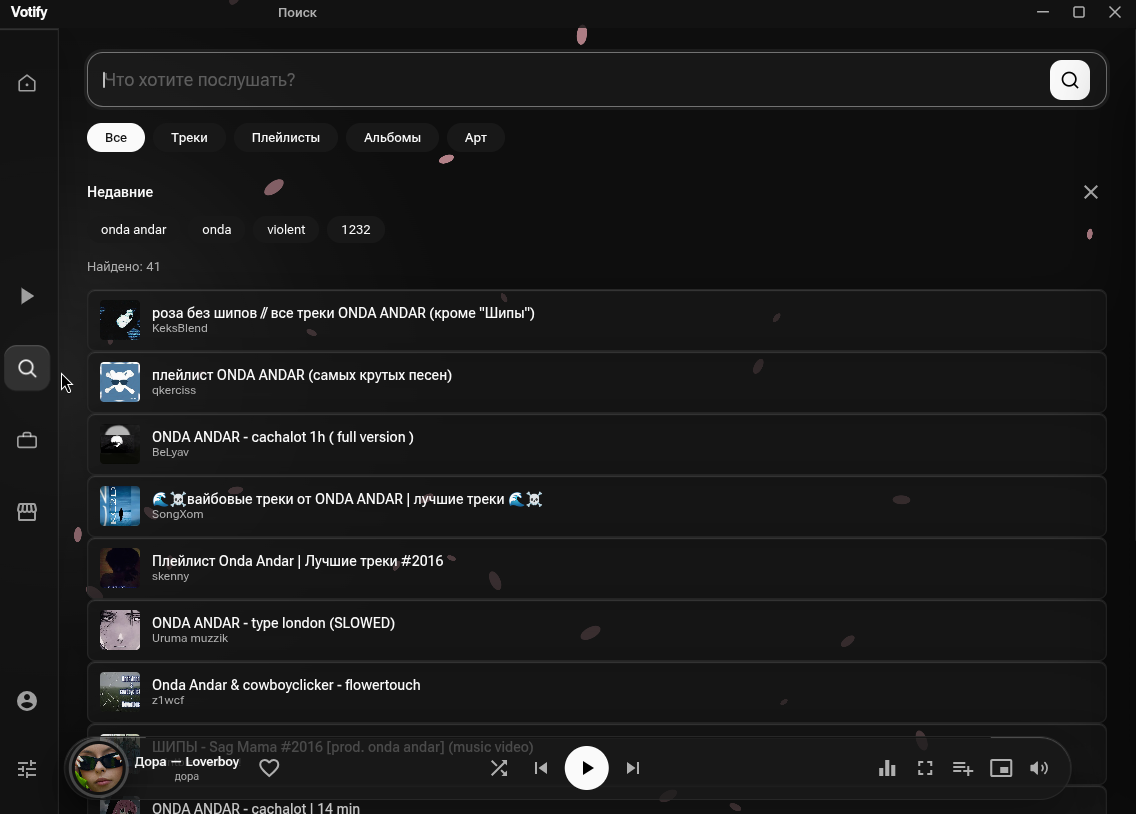Viewport: 1136px width, 814px height.
Task: Open the briefcase library icon in sidebar
Action: pyautogui.click(x=27, y=440)
